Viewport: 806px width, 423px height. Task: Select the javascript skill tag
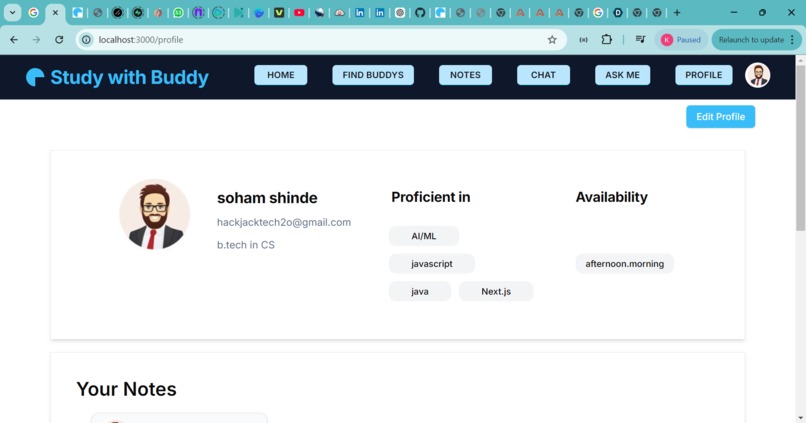pos(432,264)
